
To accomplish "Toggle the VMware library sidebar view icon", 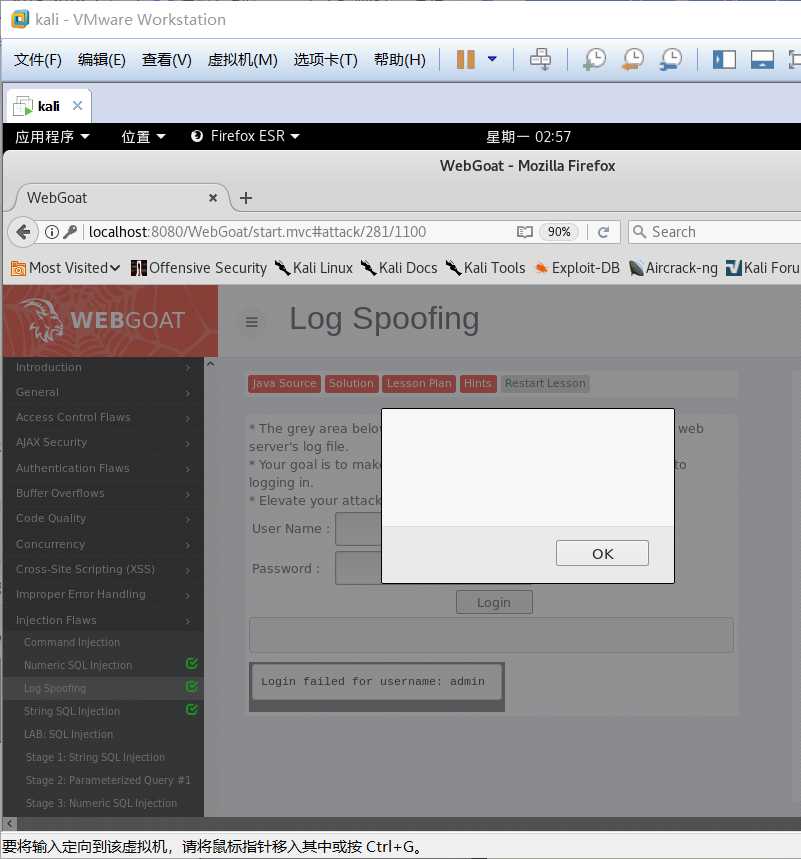I will coord(724,59).
